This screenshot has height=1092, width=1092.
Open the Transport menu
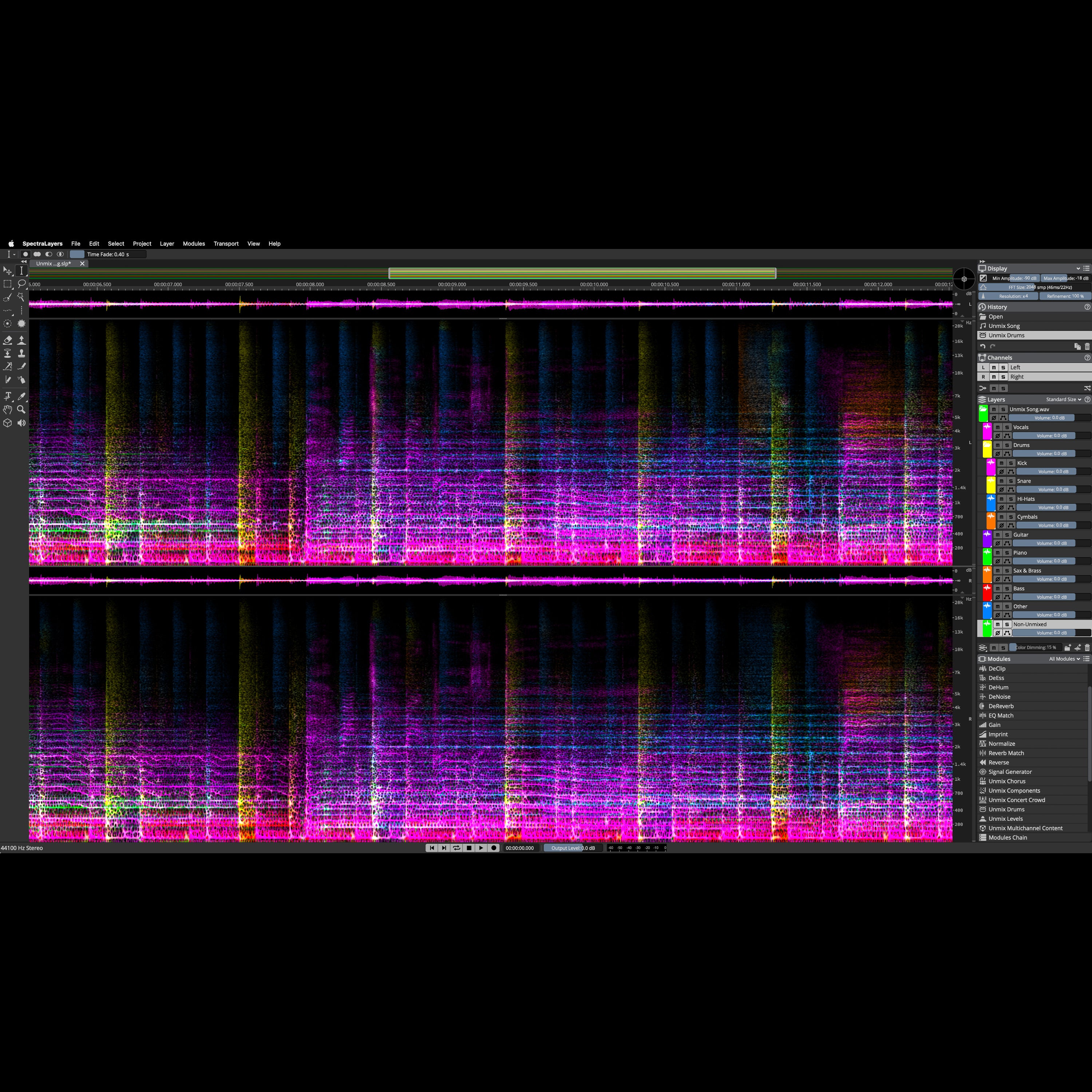point(226,244)
